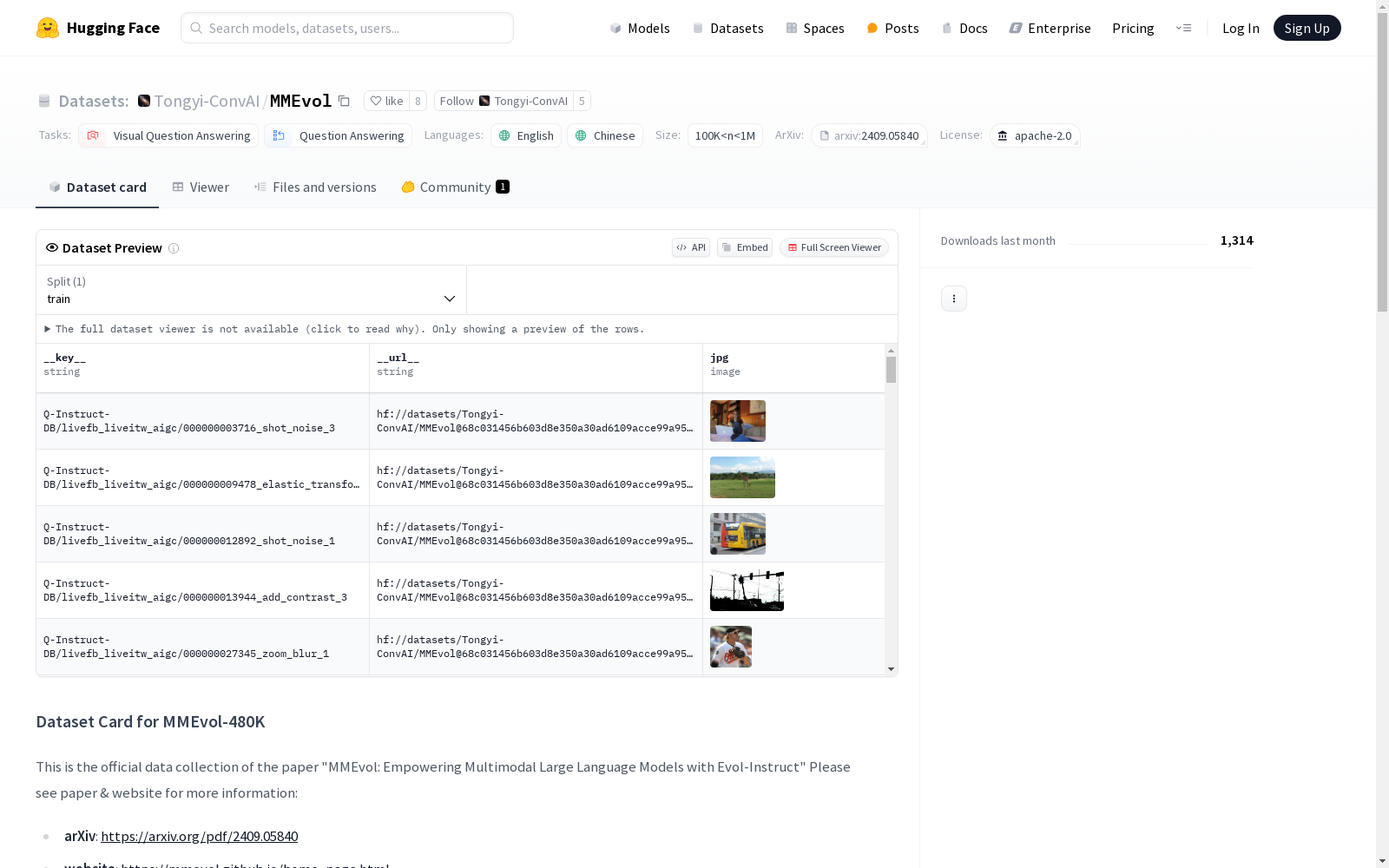Like the MMEvol dataset
Screen dimensions: 1389x868
click(x=386, y=101)
